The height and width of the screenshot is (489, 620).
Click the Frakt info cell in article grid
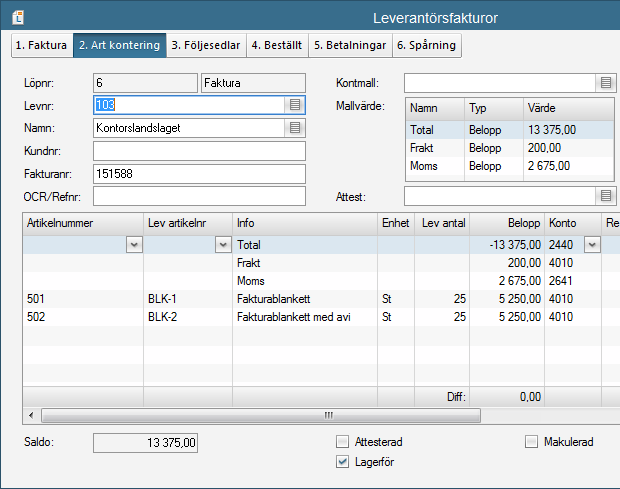click(305, 263)
